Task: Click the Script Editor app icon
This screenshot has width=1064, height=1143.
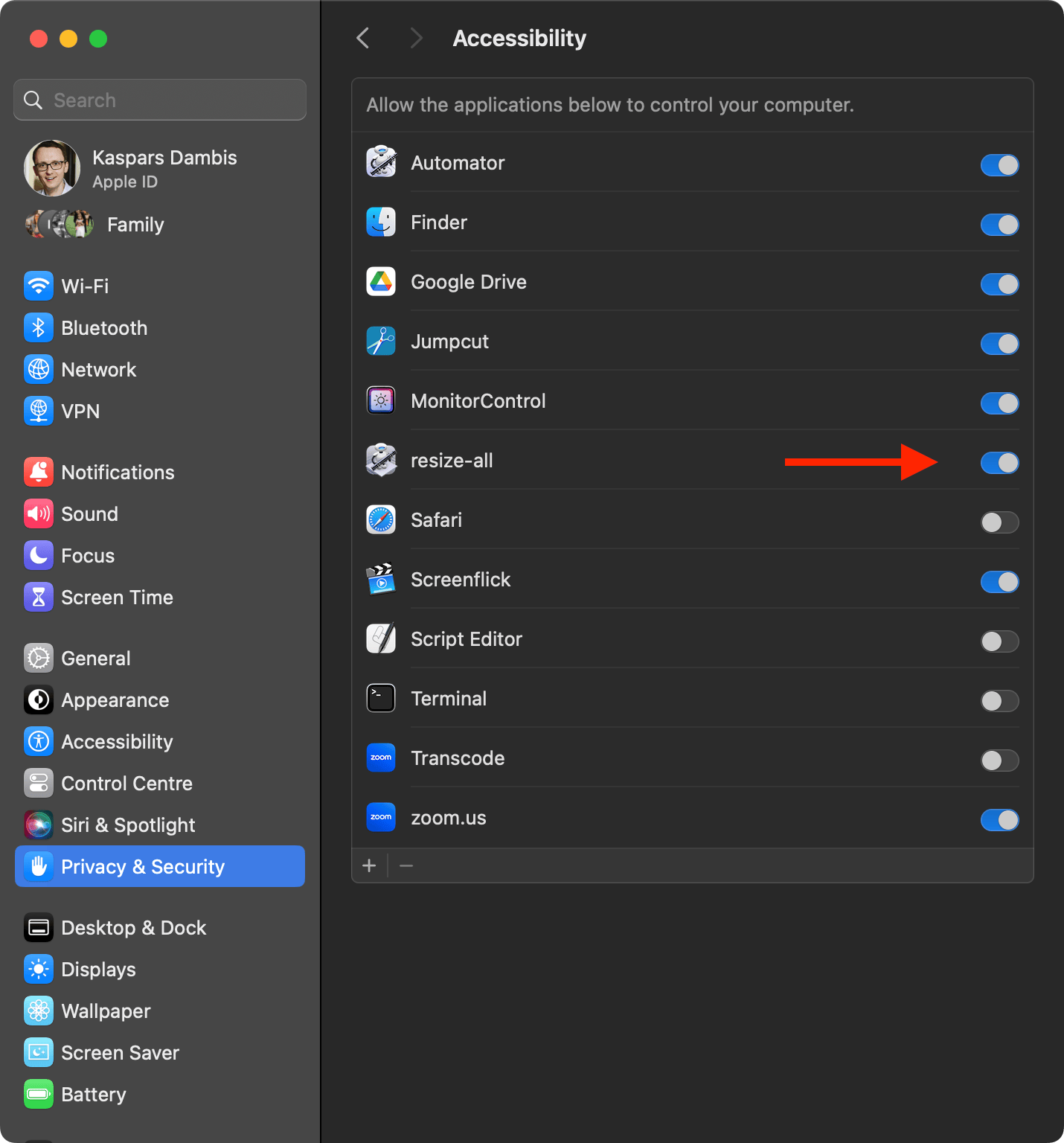Action: click(x=381, y=638)
